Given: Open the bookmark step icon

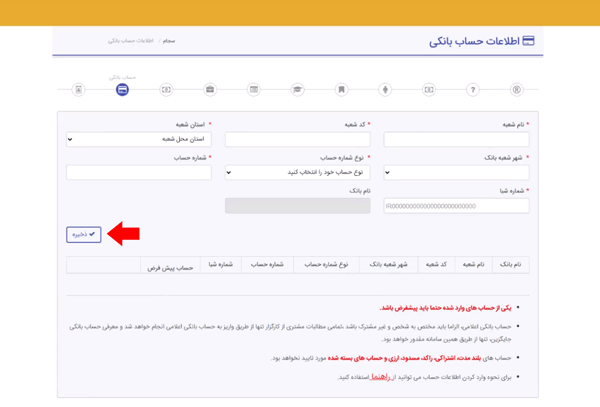Looking at the screenshot, I should (341, 90).
